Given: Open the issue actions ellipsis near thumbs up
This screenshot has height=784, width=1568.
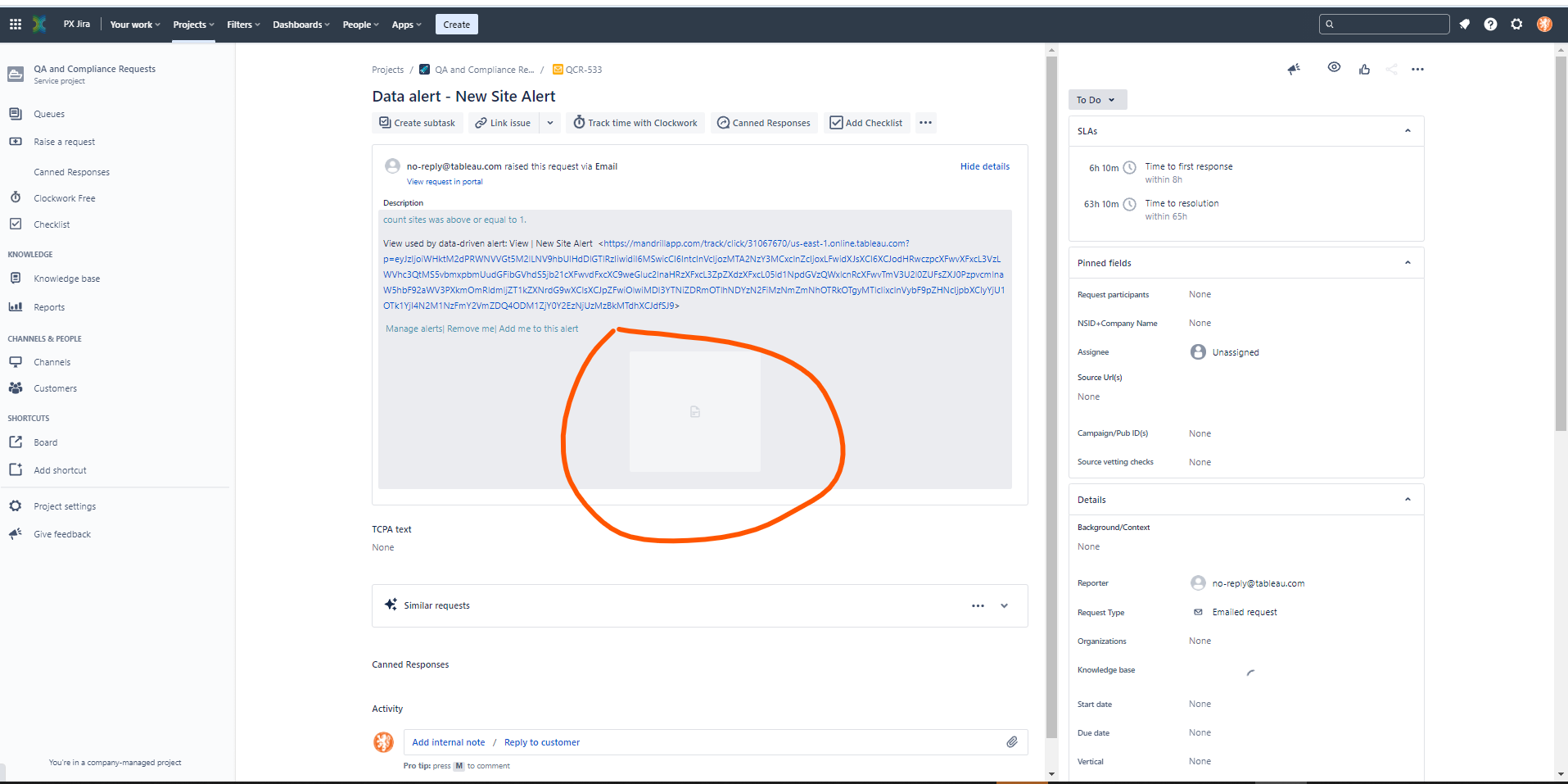Looking at the screenshot, I should (x=1417, y=70).
